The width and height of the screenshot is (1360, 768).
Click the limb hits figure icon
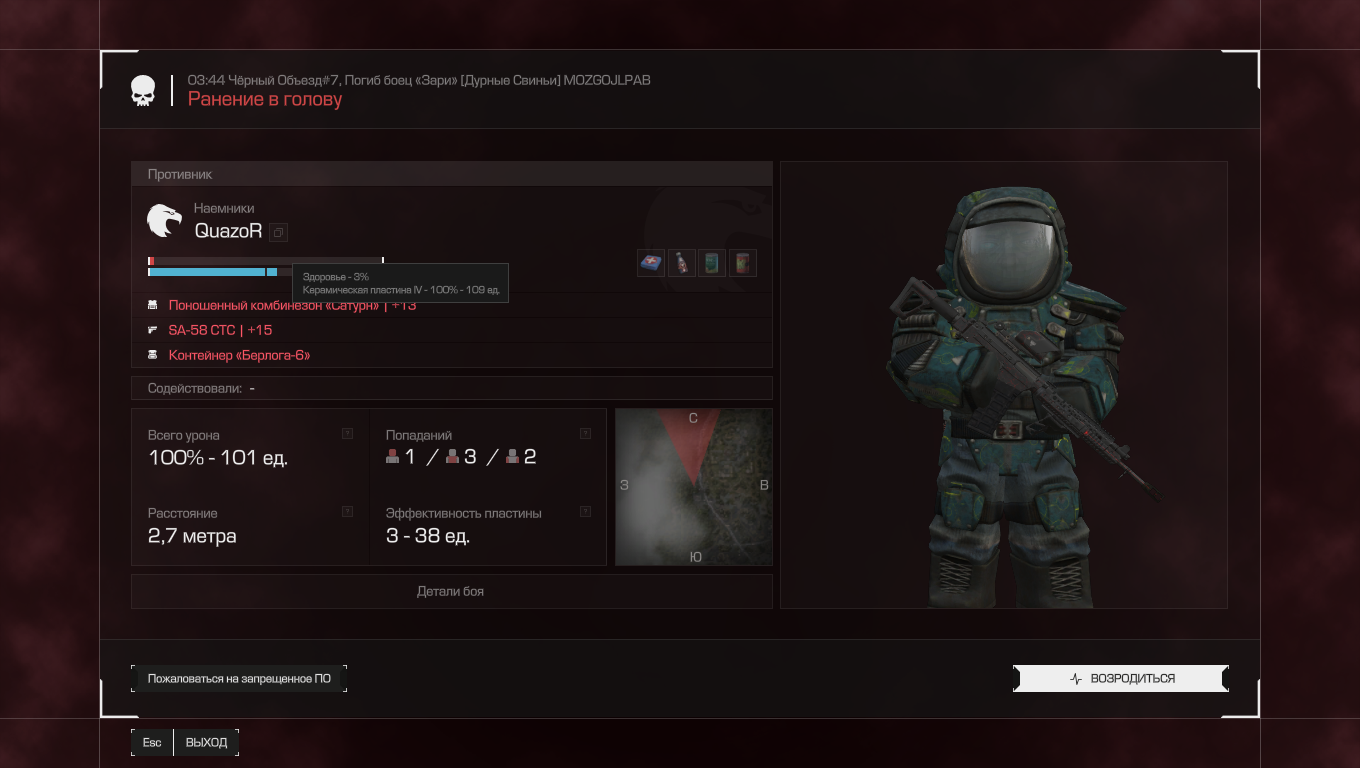tap(513, 457)
